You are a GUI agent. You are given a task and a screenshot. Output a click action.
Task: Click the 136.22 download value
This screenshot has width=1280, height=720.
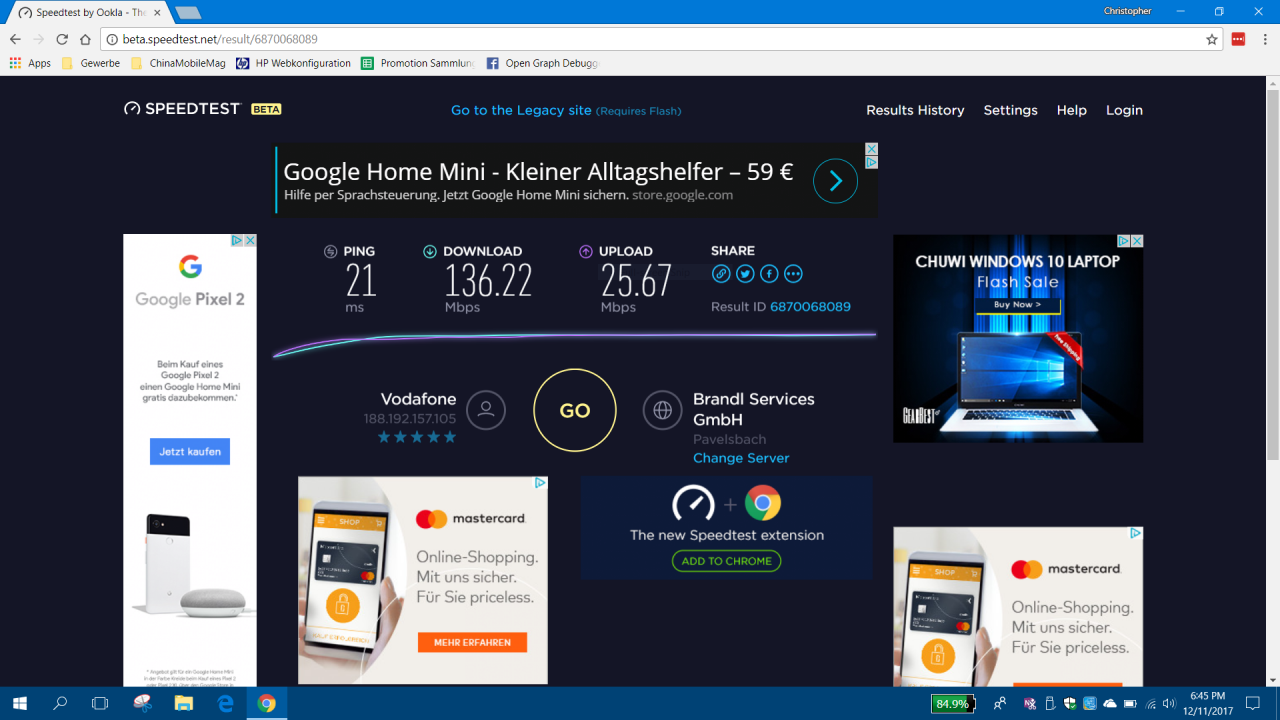pos(488,281)
